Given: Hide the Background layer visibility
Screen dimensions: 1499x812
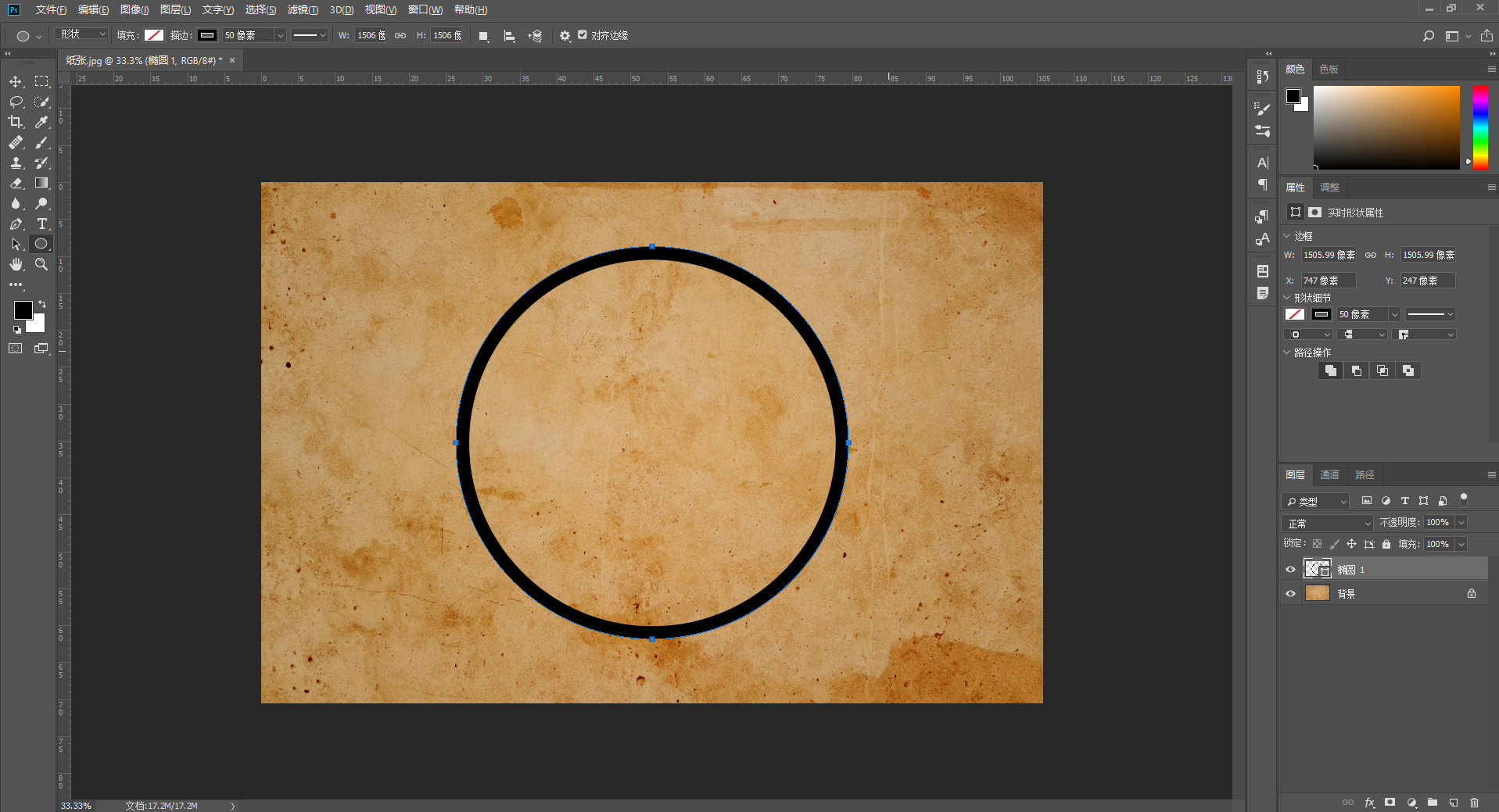Looking at the screenshot, I should click(1290, 594).
